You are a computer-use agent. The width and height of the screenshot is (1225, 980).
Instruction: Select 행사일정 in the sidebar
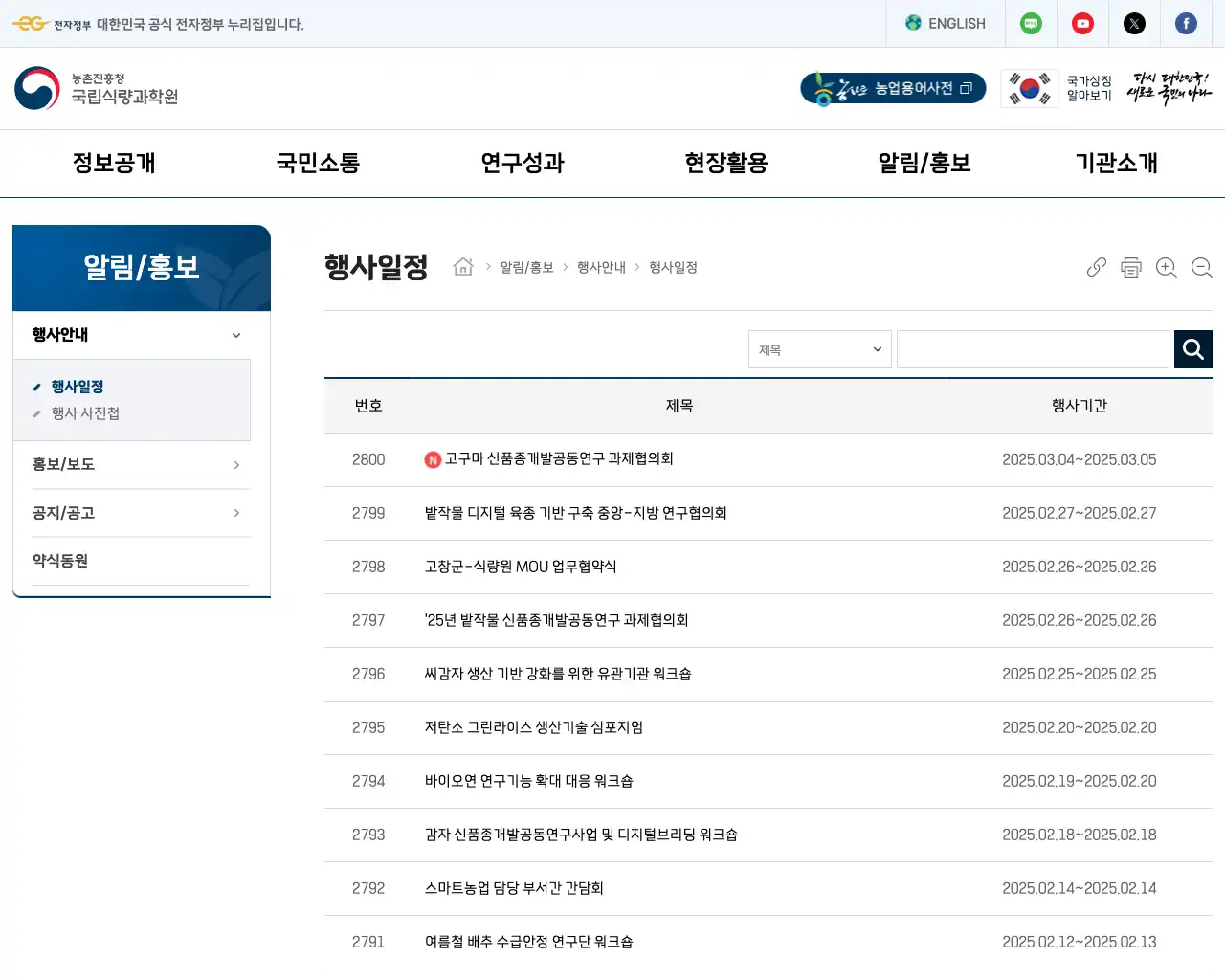pos(78,387)
